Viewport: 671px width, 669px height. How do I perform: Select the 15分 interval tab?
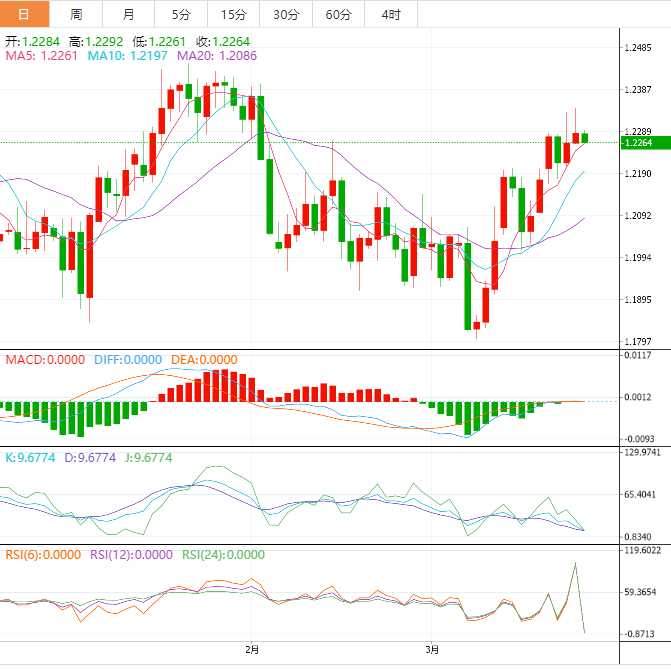[x=233, y=14]
